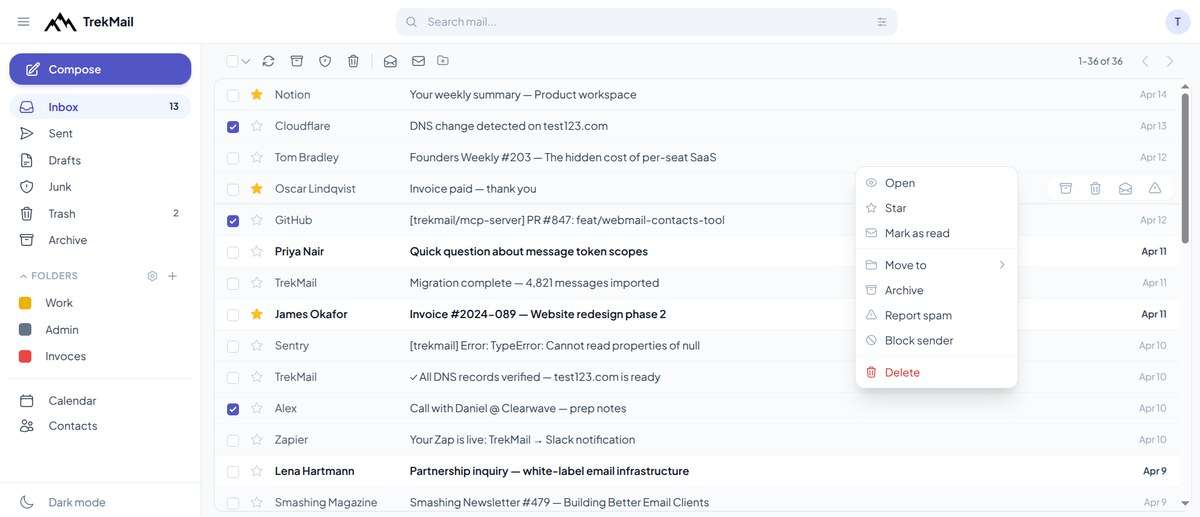The width and height of the screenshot is (1200, 517).
Task: Toggle the select-all checkbox
Action: pos(232,61)
